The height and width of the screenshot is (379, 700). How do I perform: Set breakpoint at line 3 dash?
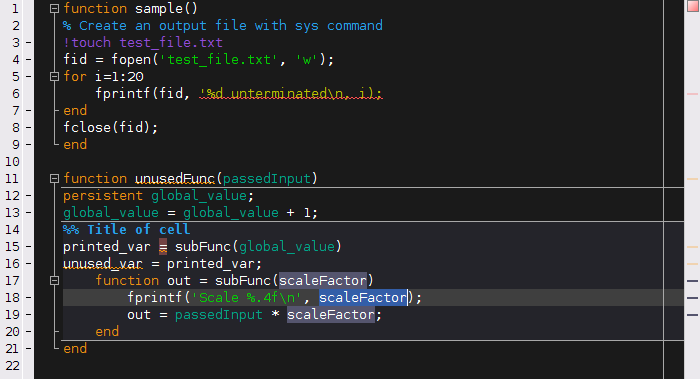(x=28, y=43)
